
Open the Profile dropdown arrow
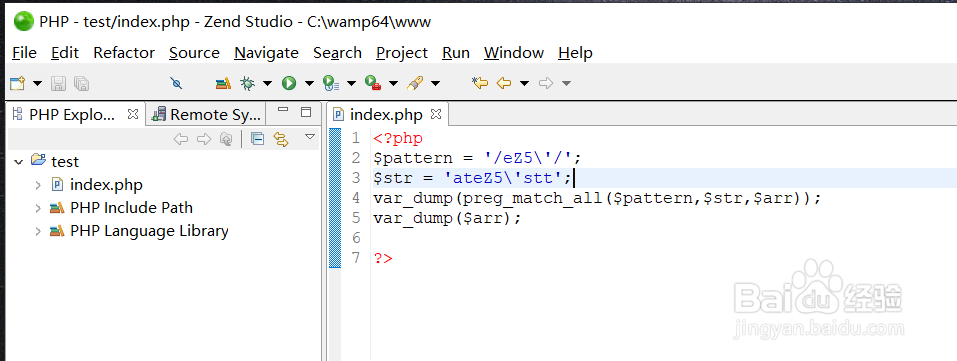pyautogui.click(x=351, y=83)
